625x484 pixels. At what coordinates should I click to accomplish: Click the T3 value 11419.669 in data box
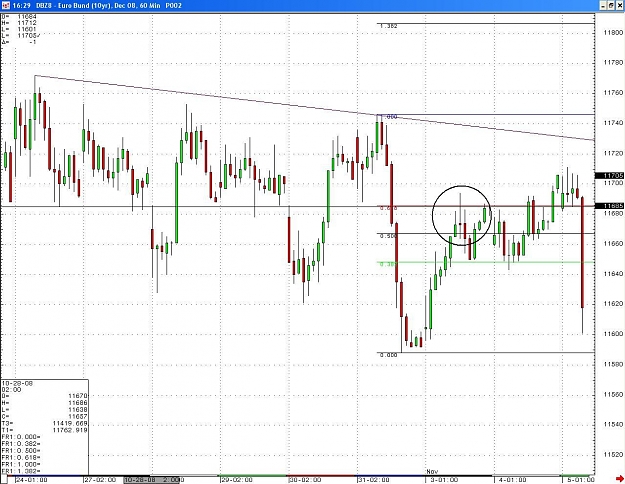point(70,423)
